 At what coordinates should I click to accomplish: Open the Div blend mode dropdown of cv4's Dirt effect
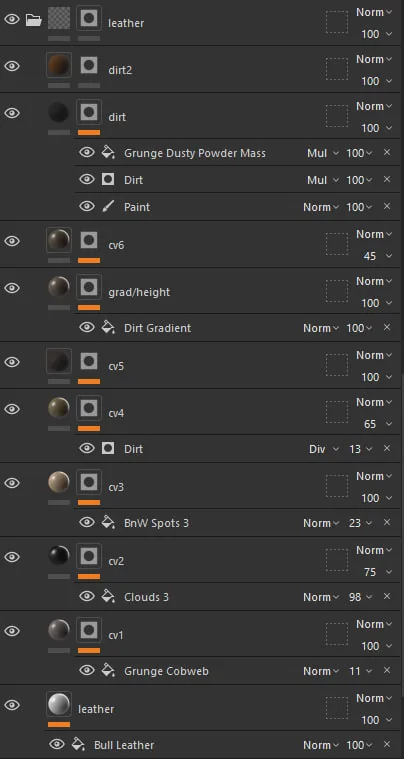[x=324, y=449]
